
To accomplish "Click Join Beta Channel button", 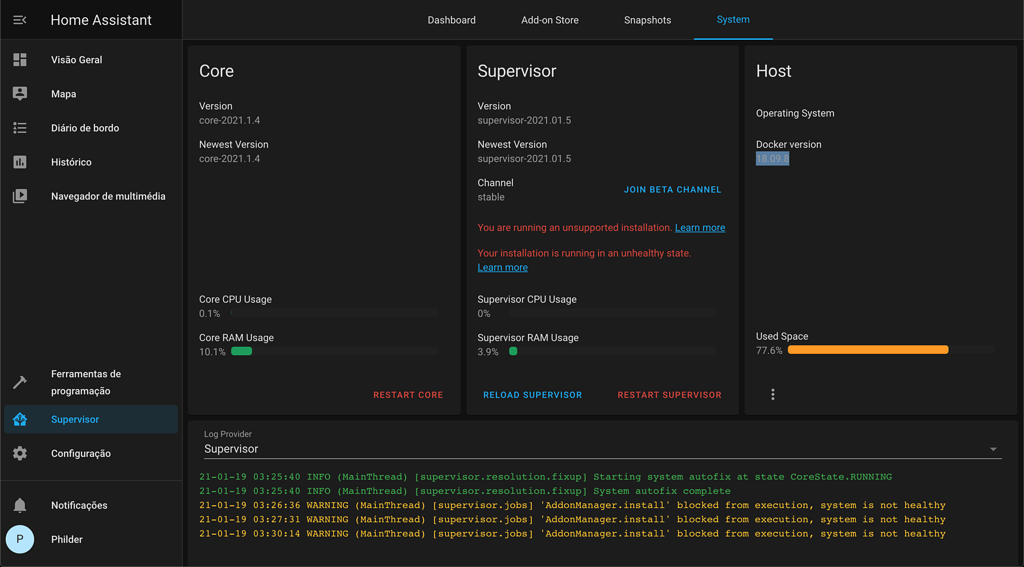I will click(x=672, y=189).
